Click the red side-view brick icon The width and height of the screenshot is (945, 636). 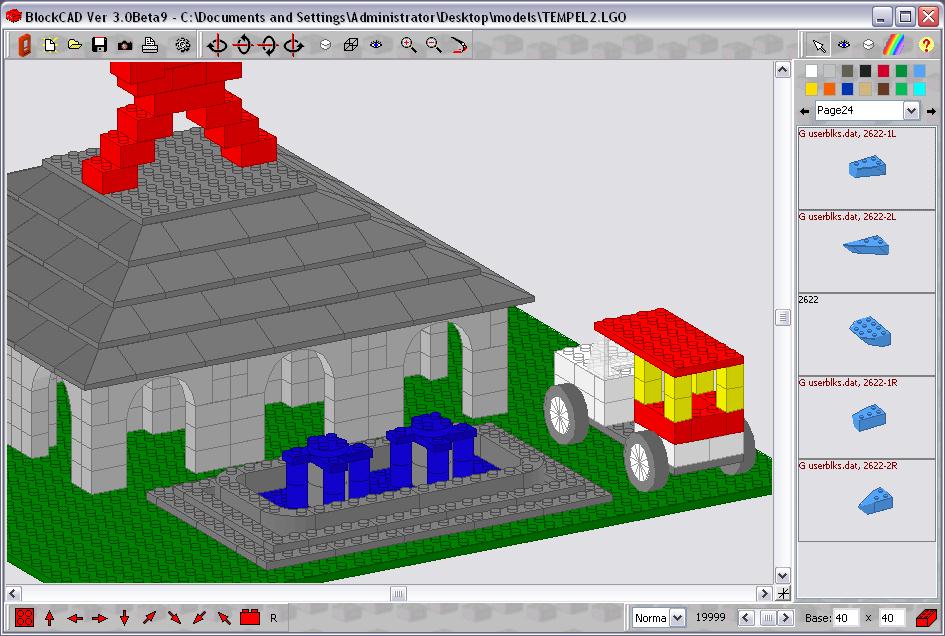tap(250, 617)
